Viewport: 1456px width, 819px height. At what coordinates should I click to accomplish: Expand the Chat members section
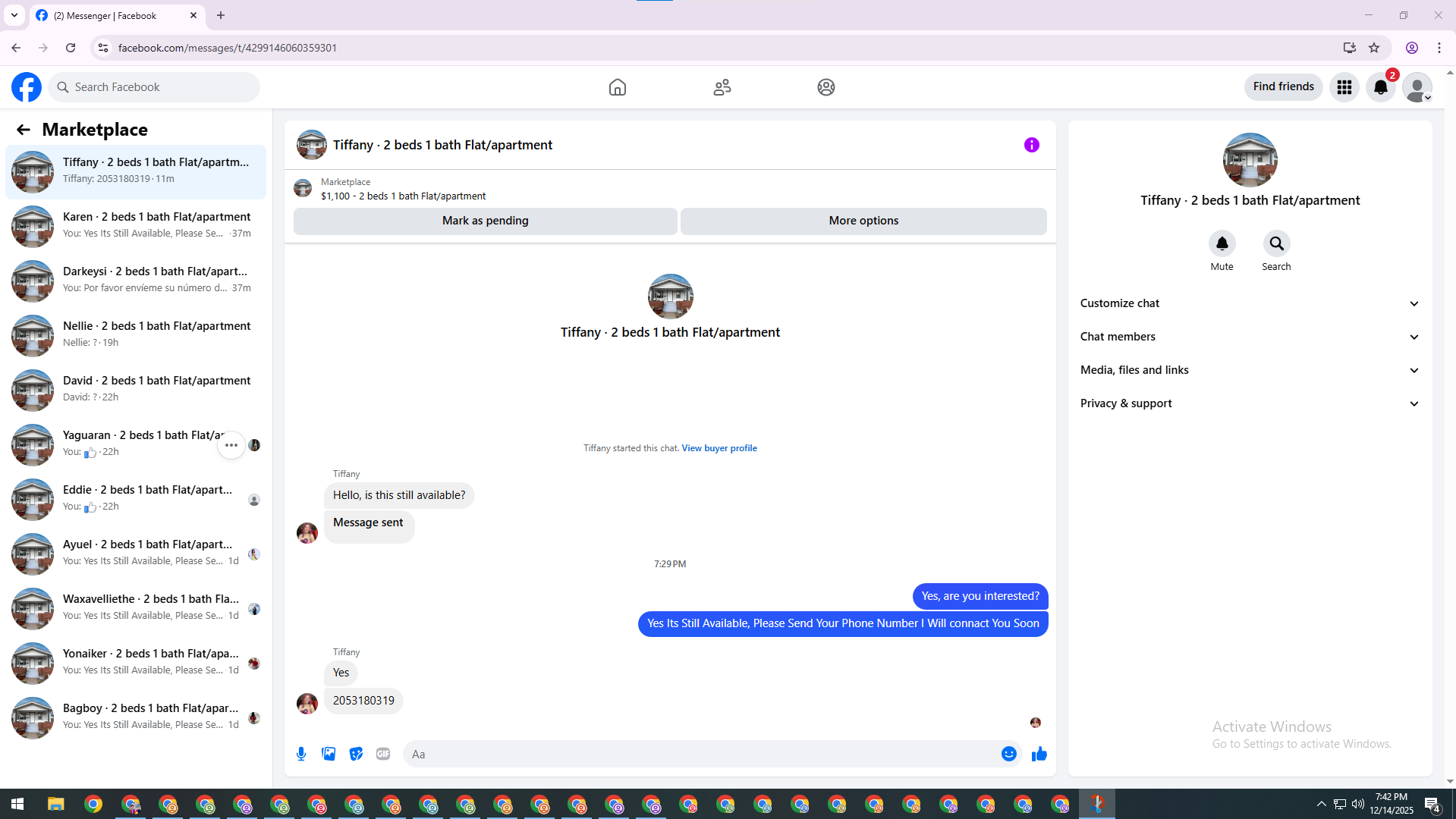[1250, 337]
